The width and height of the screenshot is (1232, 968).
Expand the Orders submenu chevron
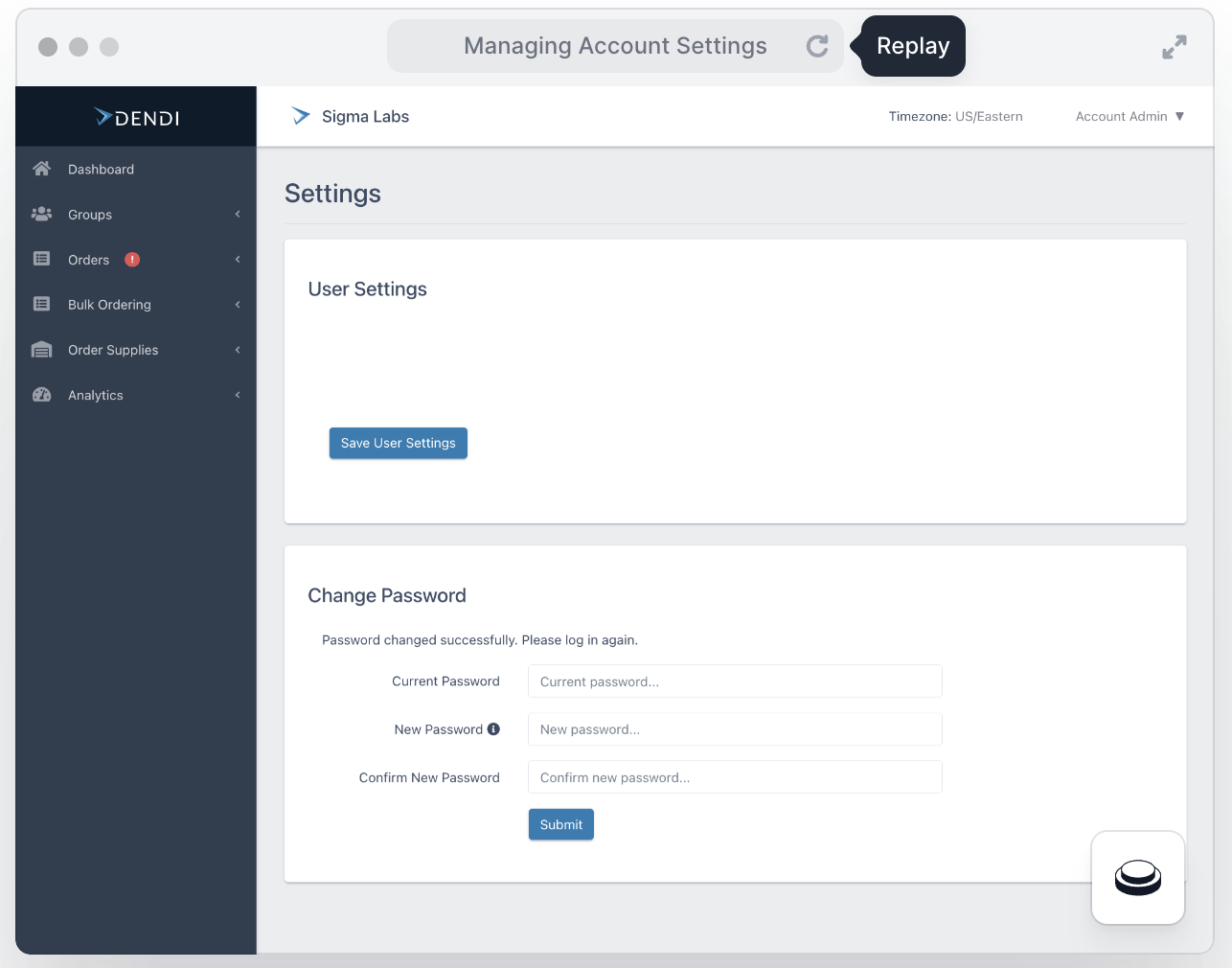coord(238,259)
